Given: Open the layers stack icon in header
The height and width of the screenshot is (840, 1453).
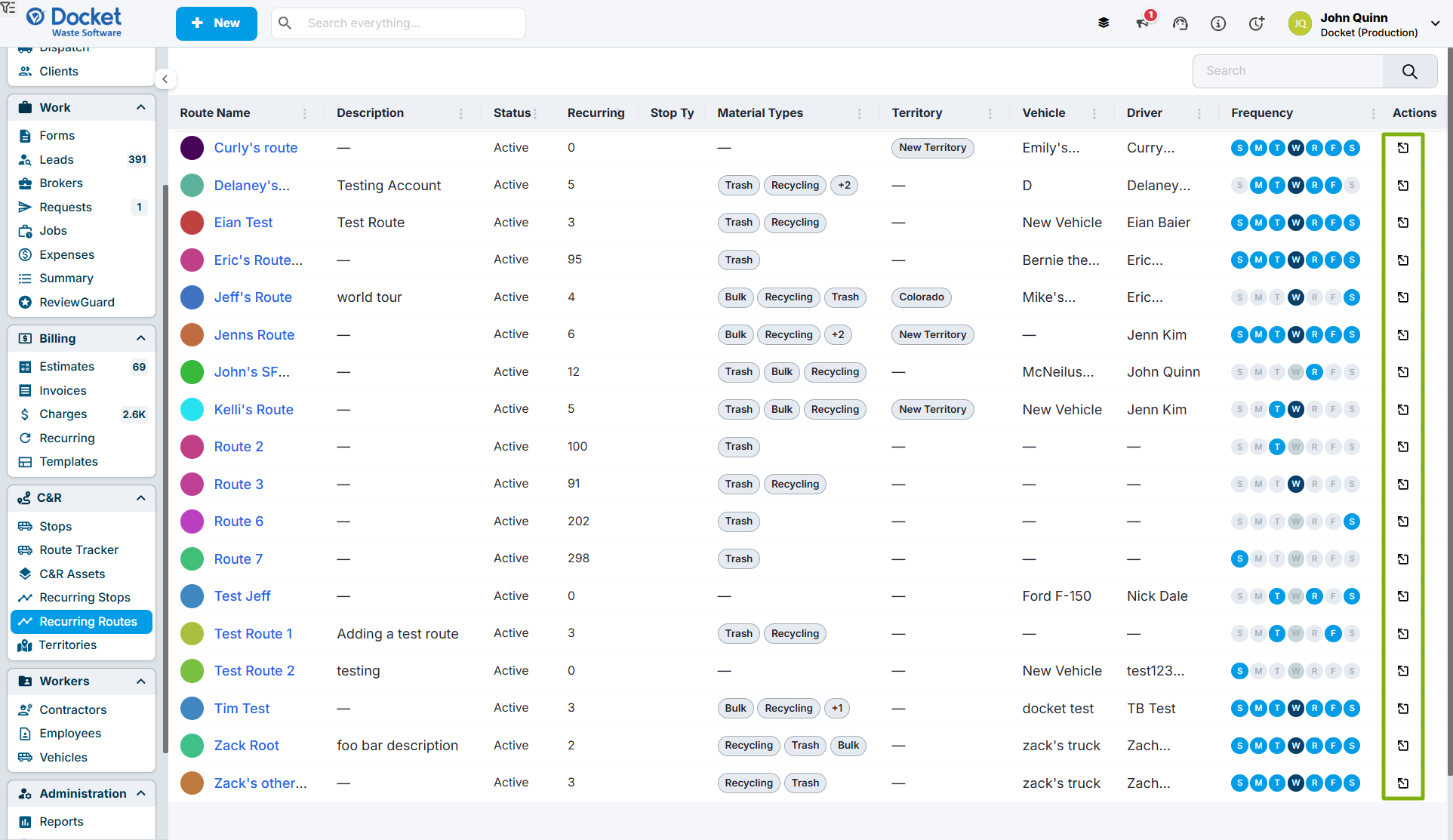Looking at the screenshot, I should pyautogui.click(x=1104, y=23).
